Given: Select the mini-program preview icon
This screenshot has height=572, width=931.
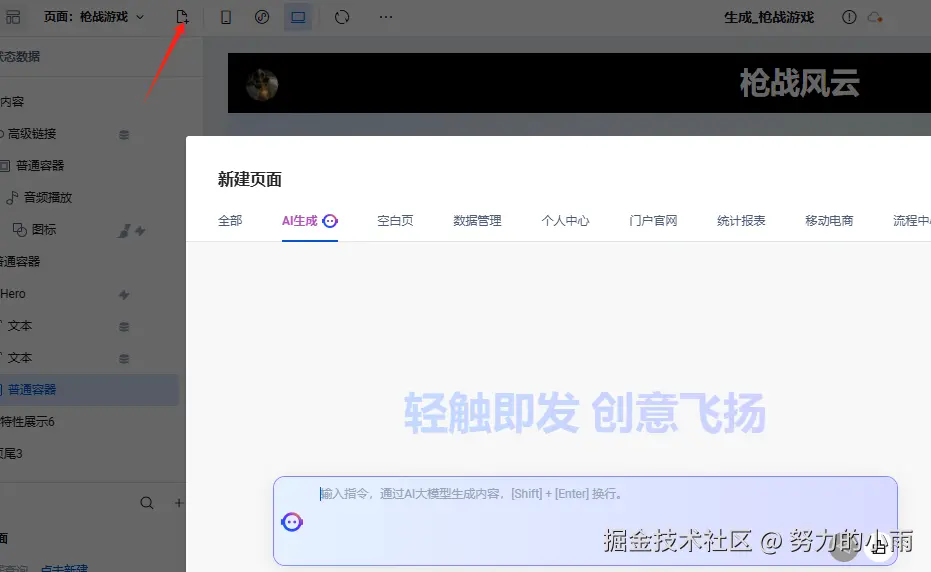Looking at the screenshot, I should point(262,17).
